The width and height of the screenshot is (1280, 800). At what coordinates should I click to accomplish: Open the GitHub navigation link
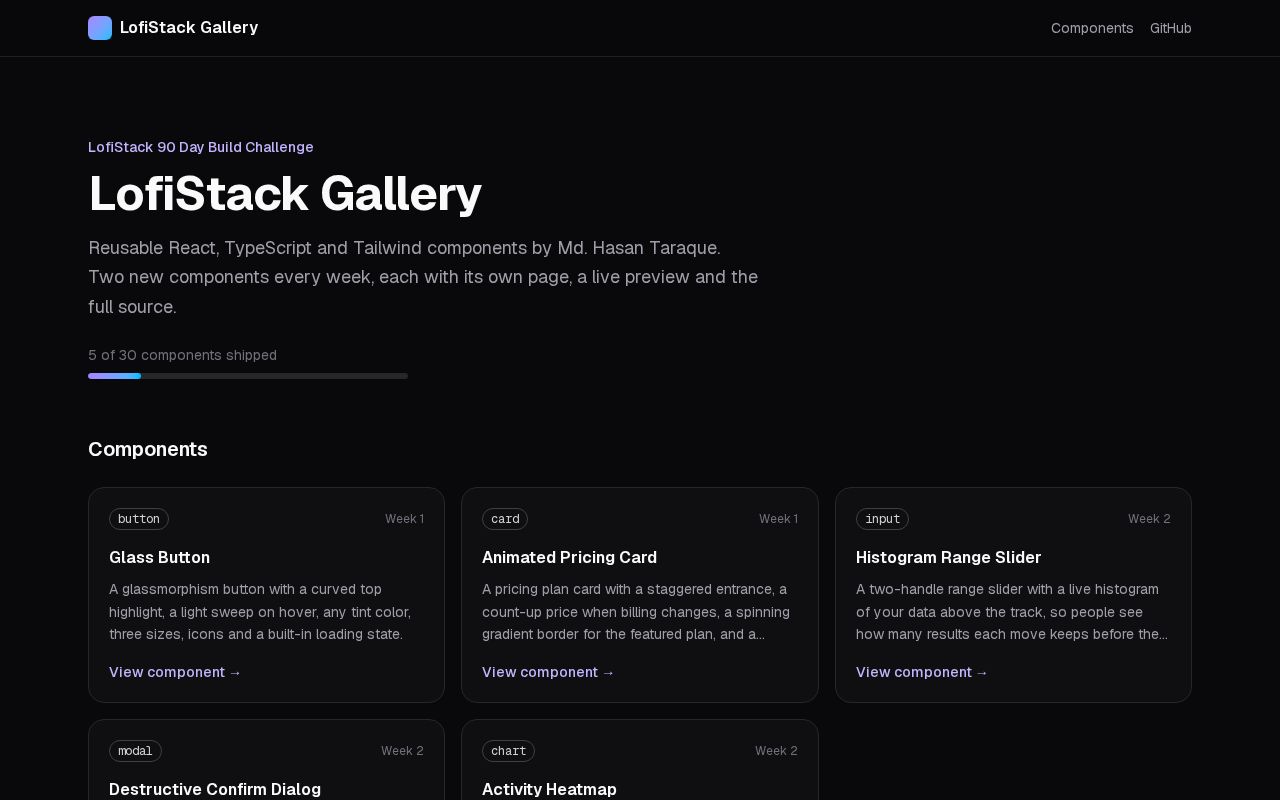(1171, 28)
